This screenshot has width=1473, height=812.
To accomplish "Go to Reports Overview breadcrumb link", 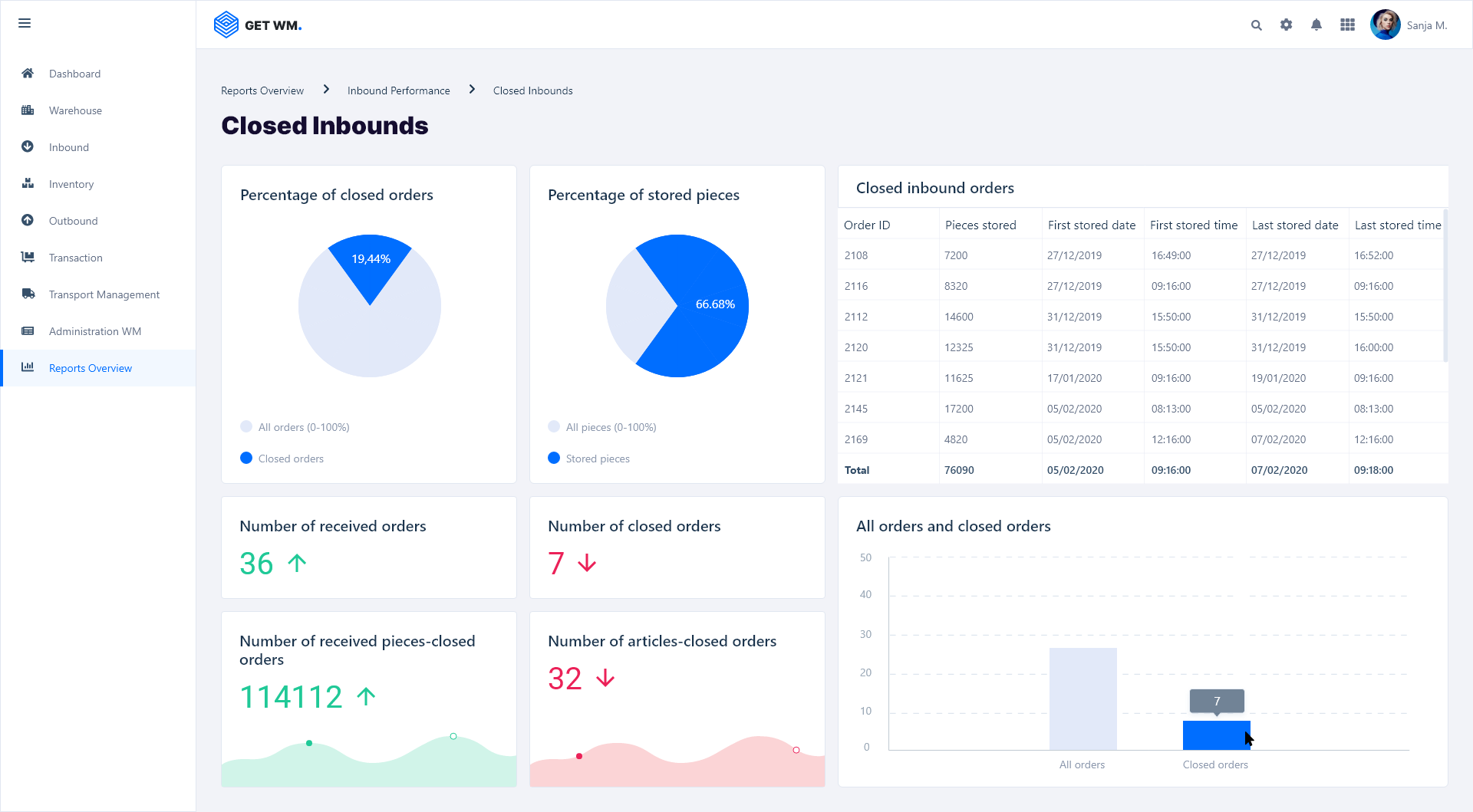I will click(x=262, y=90).
